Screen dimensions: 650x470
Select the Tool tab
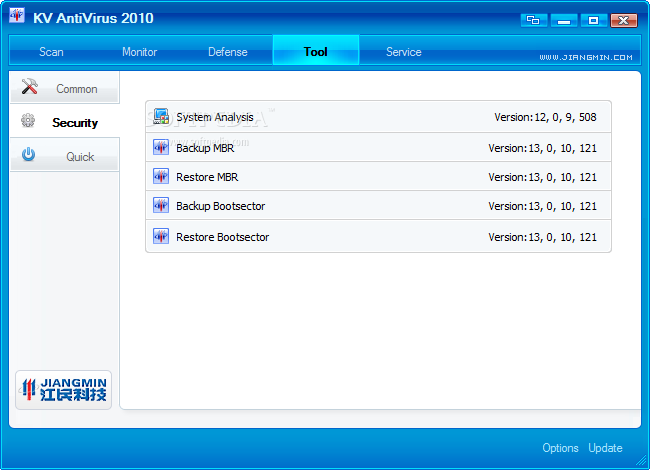coord(316,50)
